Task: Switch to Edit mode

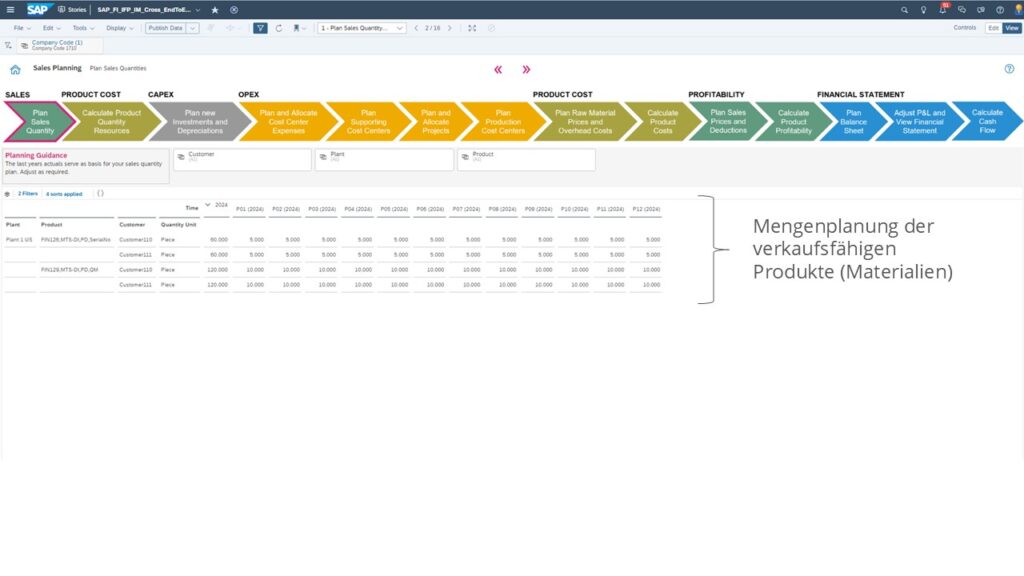Action: (x=993, y=28)
